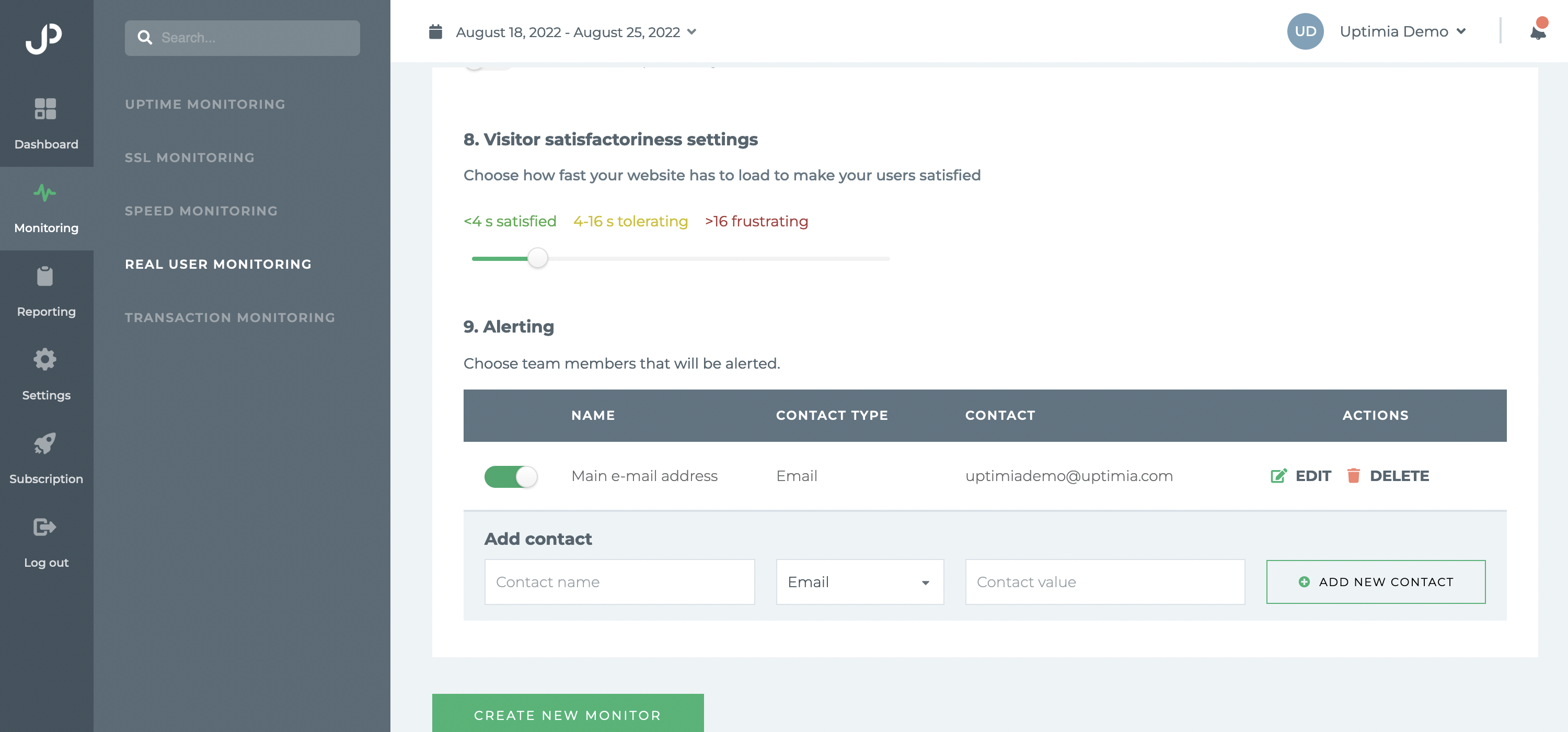Click the Add contact heading
This screenshot has height=732, width=1568.
[538, 539]
